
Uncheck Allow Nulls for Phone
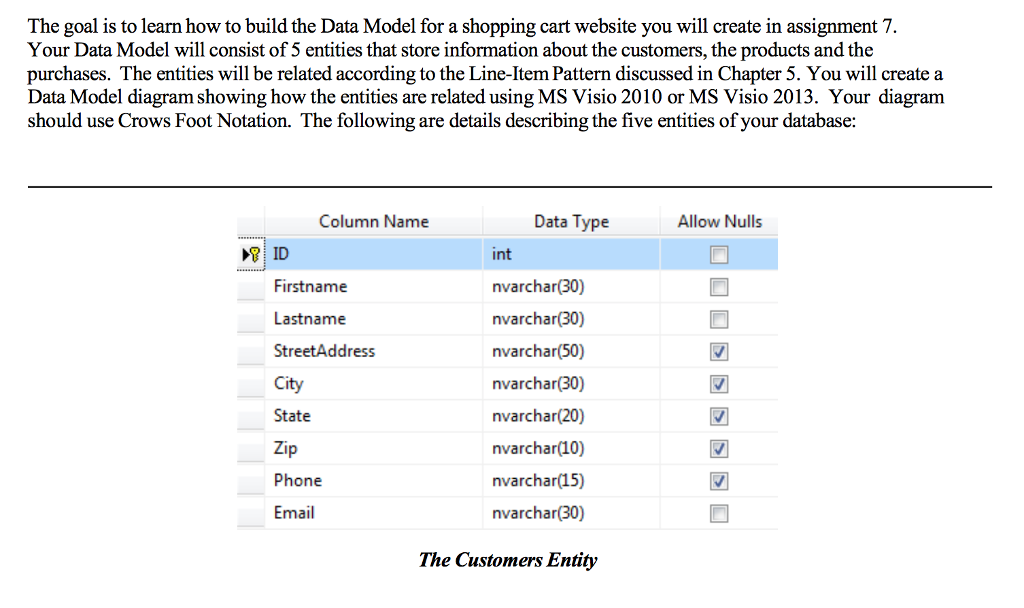point(719,481)
